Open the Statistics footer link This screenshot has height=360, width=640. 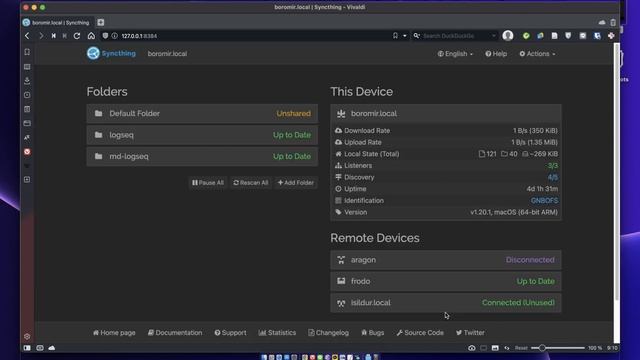click(277, 333)
